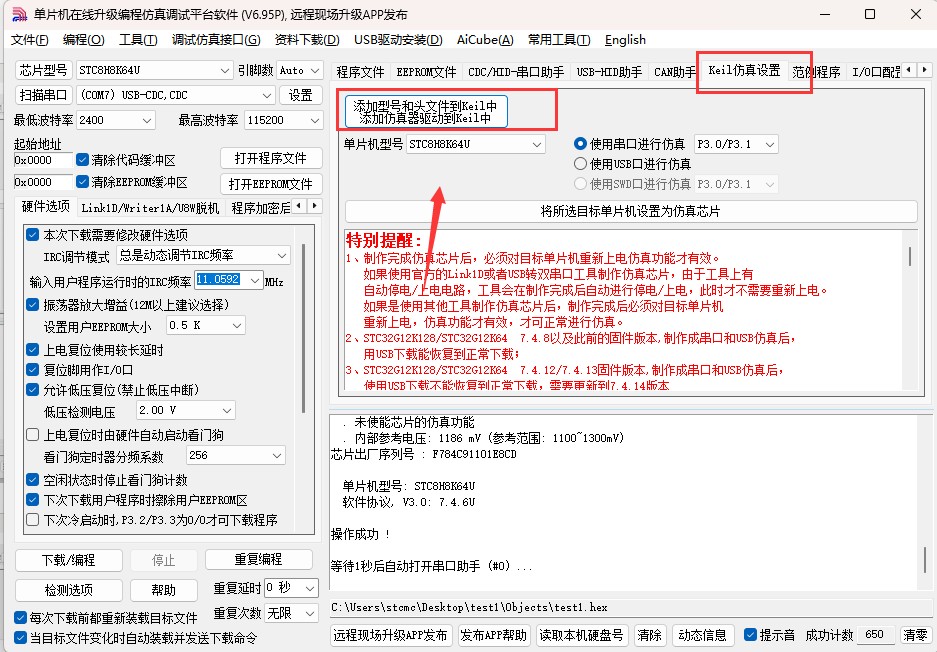
Task: Select 使用USB口进行仿真 radio button
Action: [x=580, y=164]
